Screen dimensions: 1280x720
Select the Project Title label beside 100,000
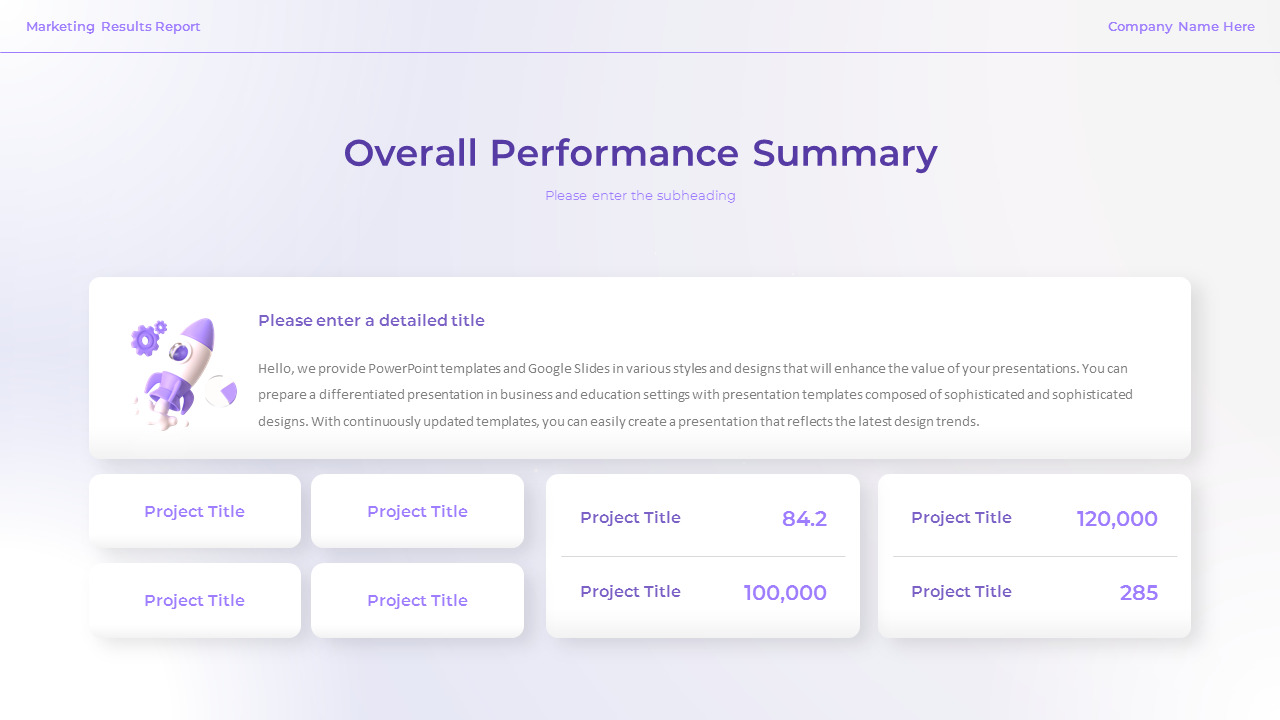(x=630, y=592)
